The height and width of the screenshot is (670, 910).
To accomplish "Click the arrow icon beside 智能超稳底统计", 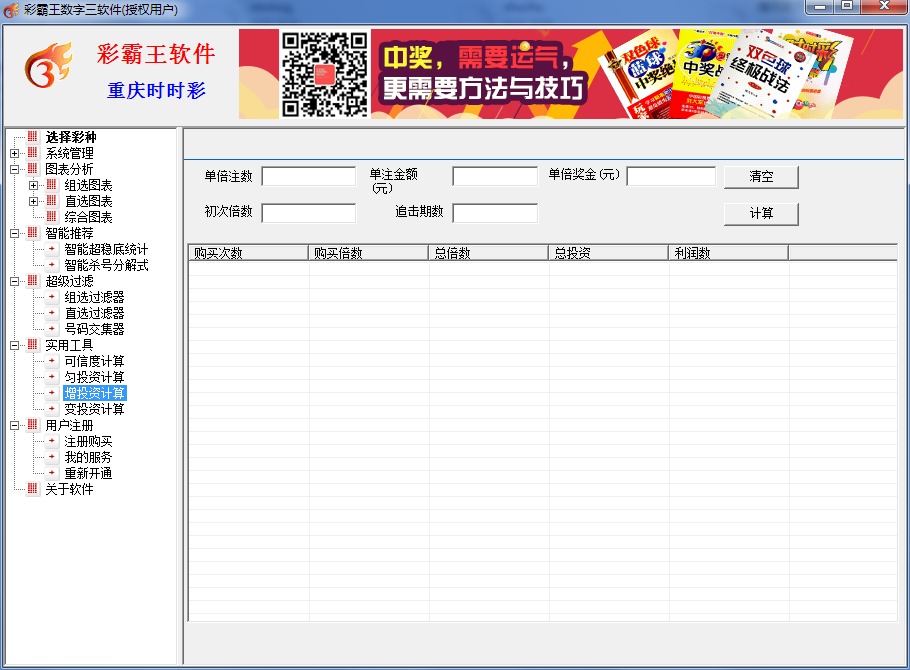I will [x=51, y=249].
